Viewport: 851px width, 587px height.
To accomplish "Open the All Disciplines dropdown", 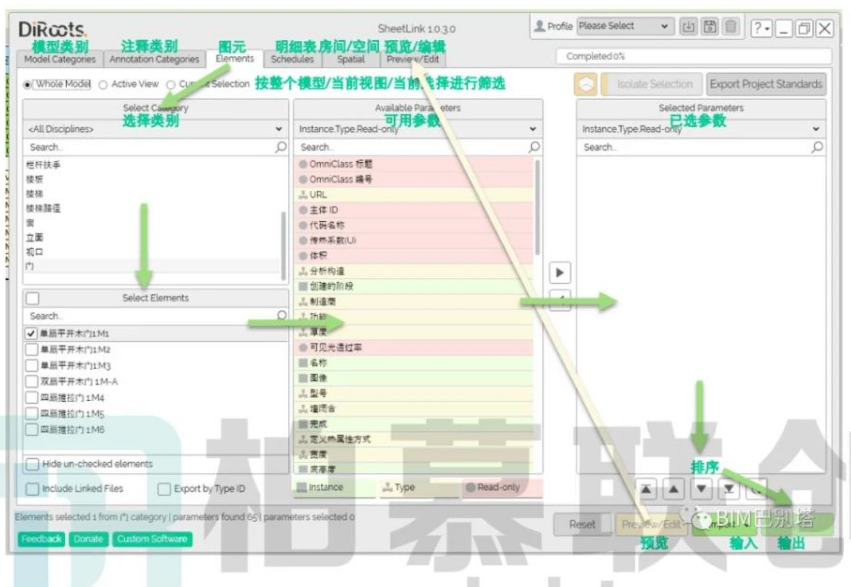I will pos(155,129).
